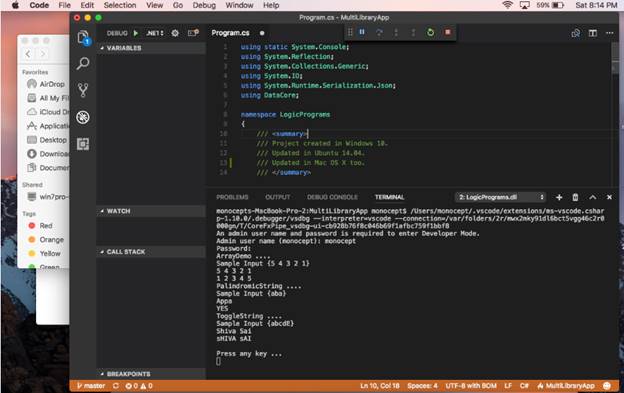Image resolution: width=624 pixels, height=393 pixels.
Task: Add a new terminal
Action: (x=559, y=197)
